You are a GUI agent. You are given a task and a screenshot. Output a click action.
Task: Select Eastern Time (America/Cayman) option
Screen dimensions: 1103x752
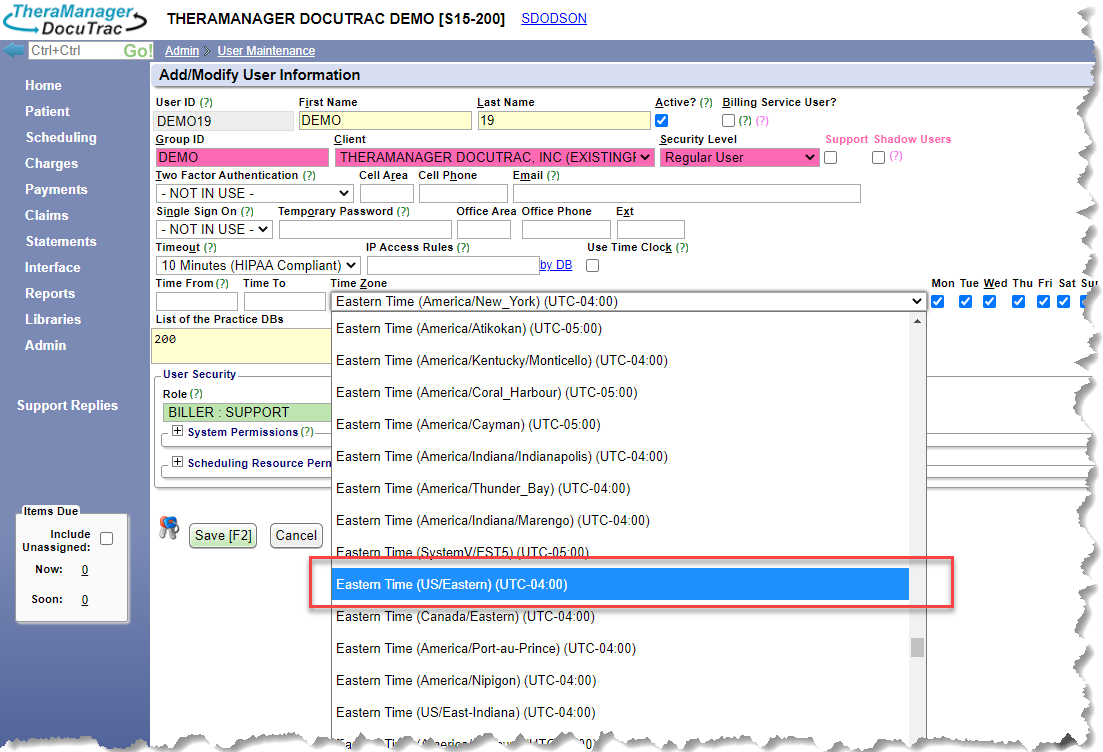click(x=620, y=424)
